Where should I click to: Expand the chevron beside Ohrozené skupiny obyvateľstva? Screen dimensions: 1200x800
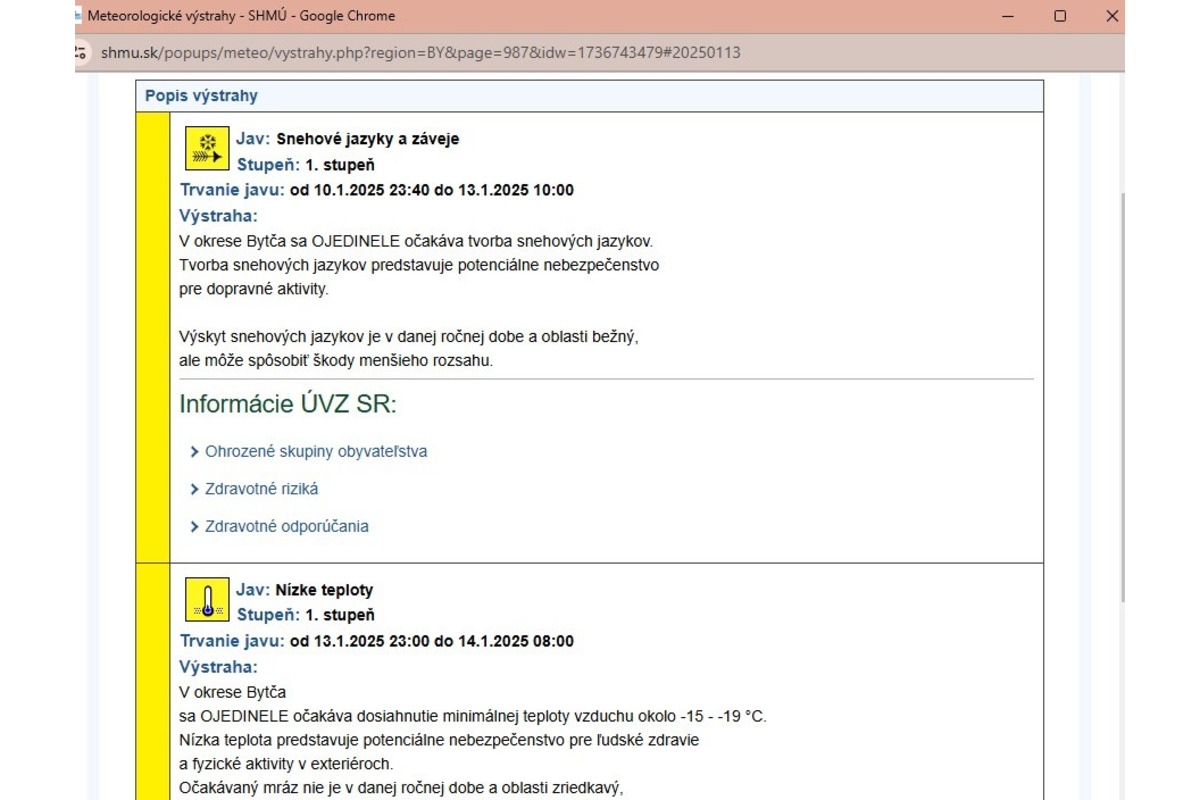point(194,452)
